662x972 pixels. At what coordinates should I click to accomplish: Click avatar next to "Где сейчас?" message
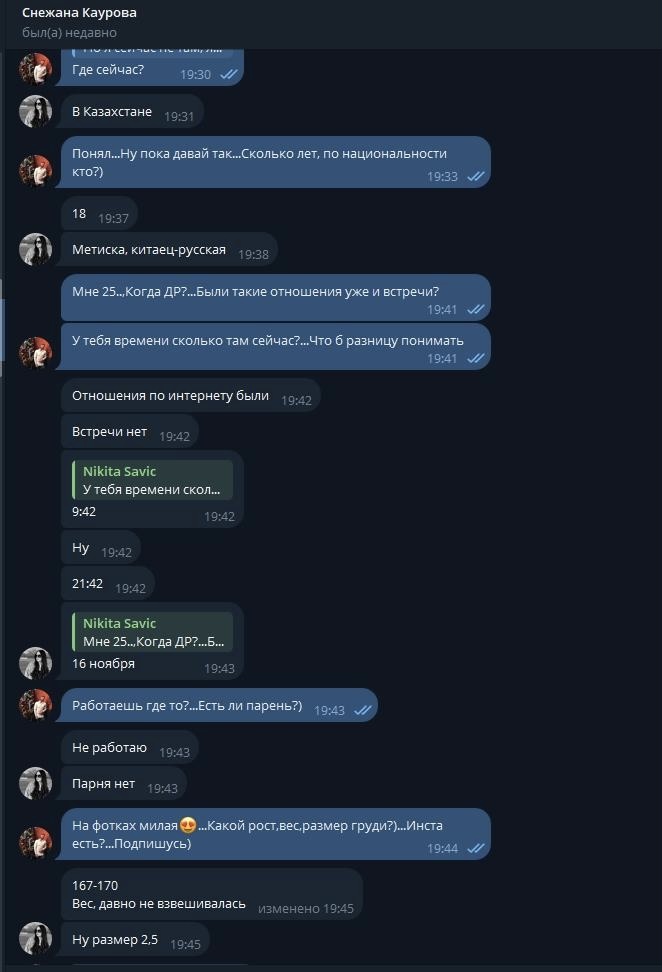pos(36,70)
